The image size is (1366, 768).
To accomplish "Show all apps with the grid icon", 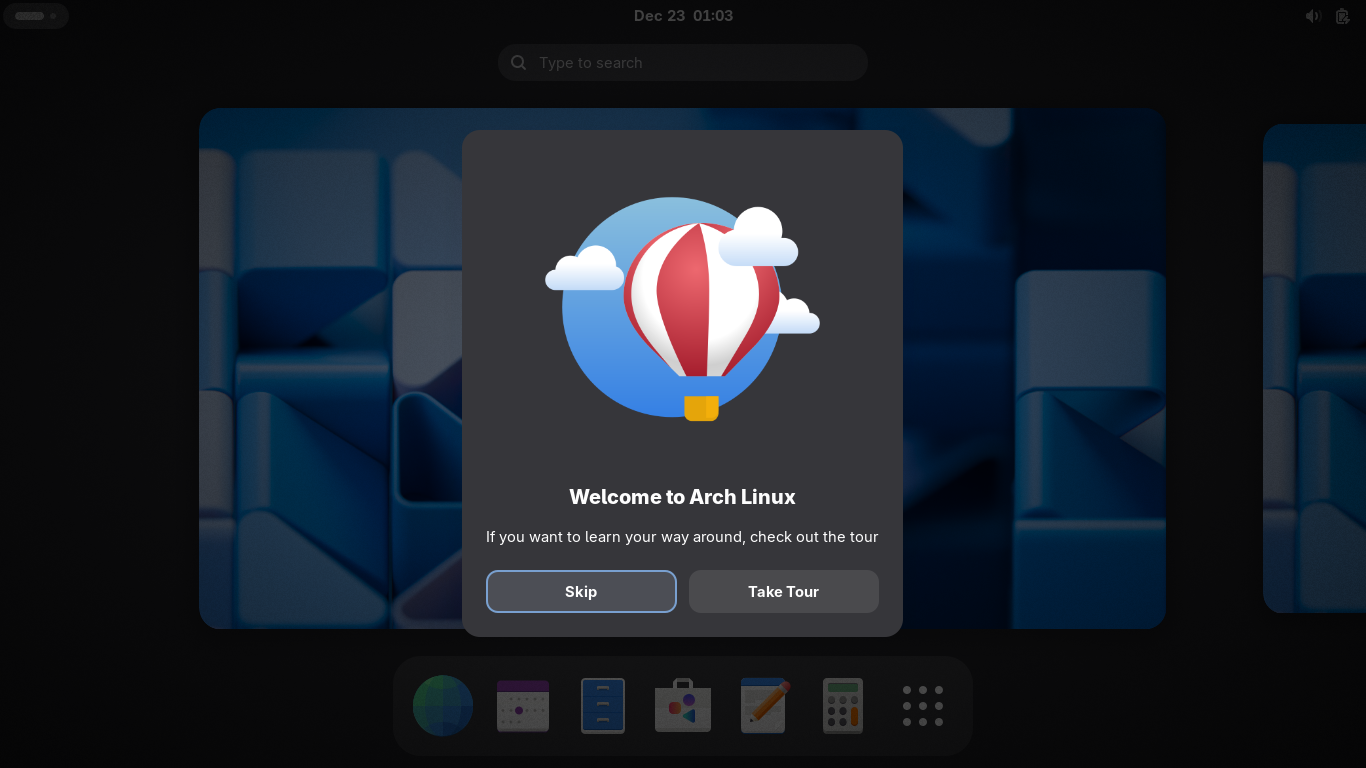I will [923, 706].
